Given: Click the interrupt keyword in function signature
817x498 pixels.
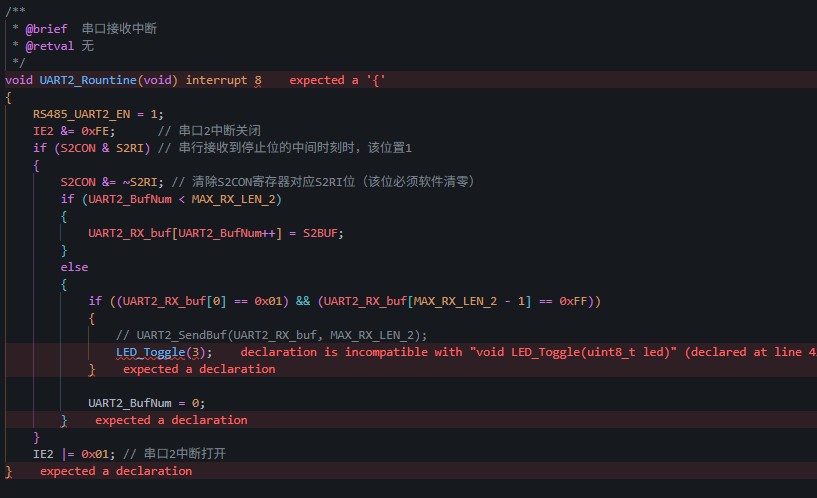Looking at the screenshot, I should (216, 80).
